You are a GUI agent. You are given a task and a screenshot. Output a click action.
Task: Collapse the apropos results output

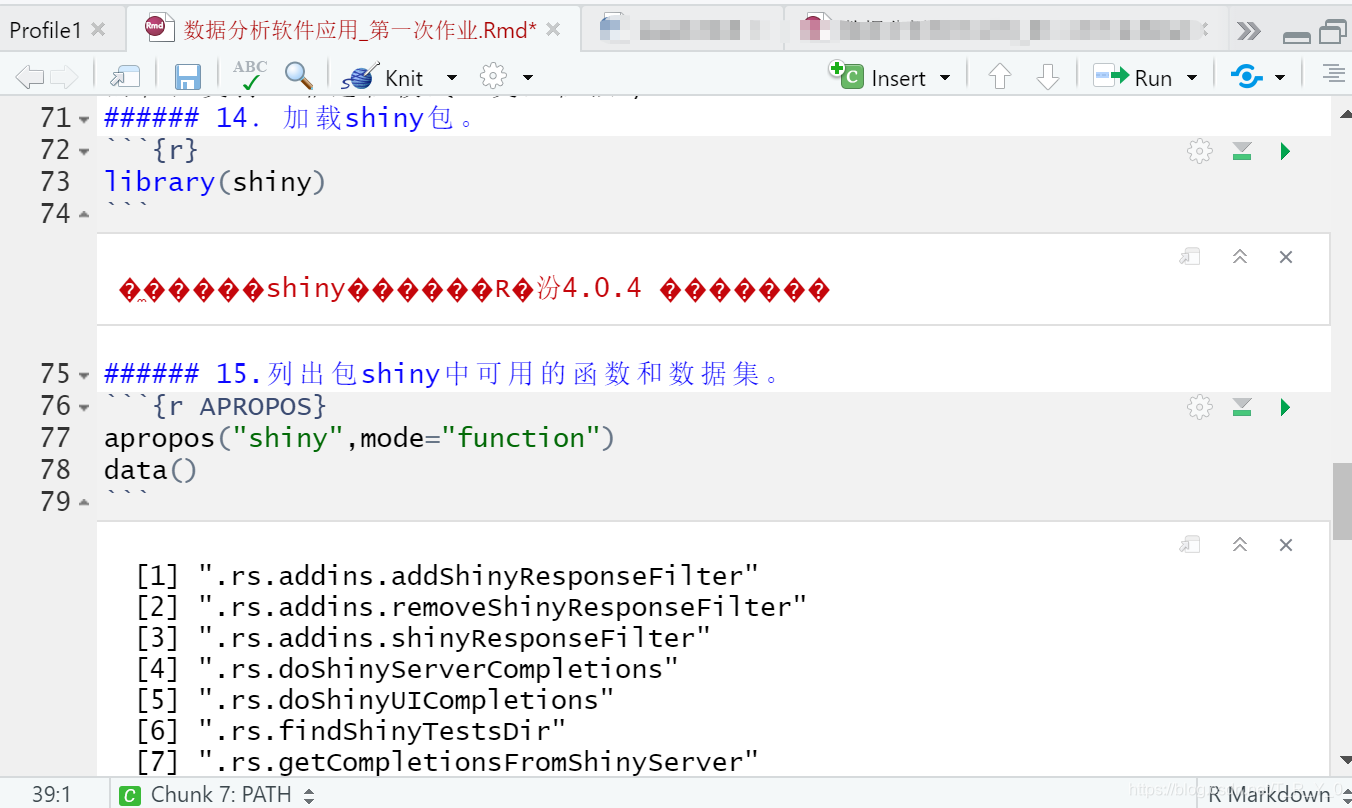tap(1240, 544)
